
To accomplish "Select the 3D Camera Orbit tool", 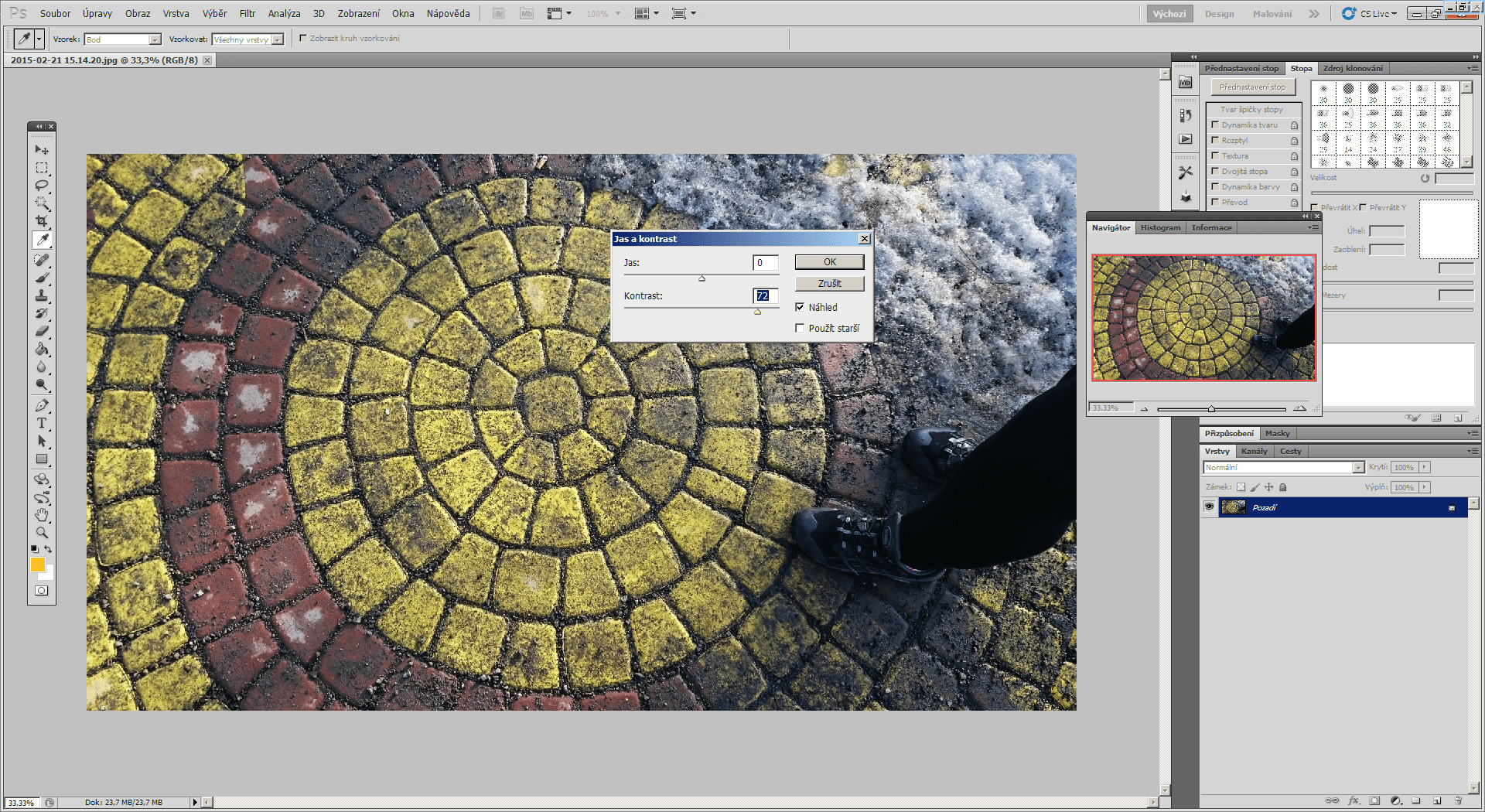I will point(42,497).
